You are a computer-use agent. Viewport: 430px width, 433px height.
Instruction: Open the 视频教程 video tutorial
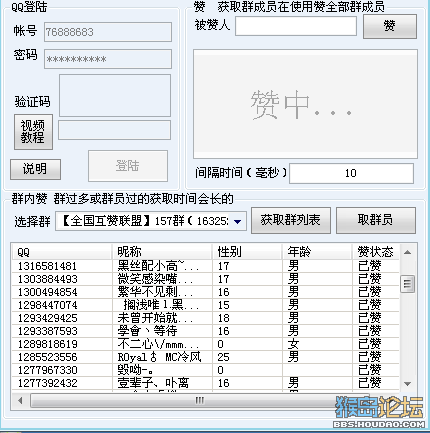click(33, 132)
